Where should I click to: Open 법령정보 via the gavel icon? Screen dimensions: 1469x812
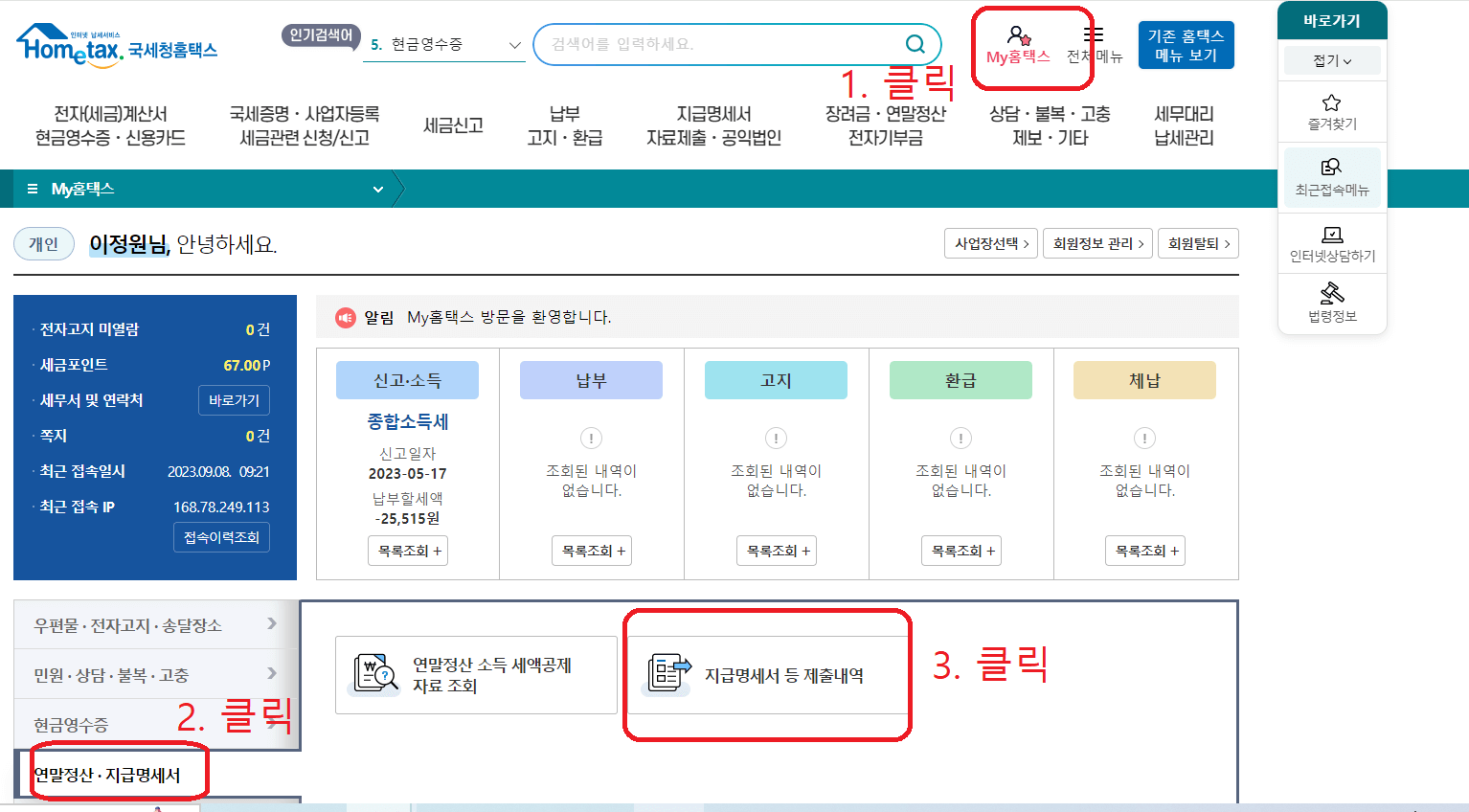pos(1331,297)
